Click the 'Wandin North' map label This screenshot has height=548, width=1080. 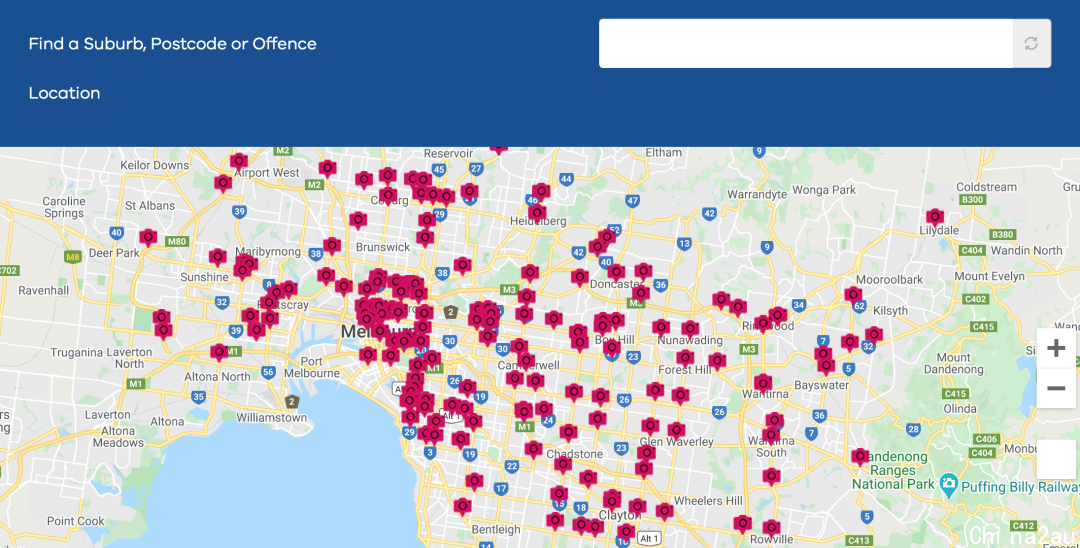pyautogui.click(x=1026, y=251)
